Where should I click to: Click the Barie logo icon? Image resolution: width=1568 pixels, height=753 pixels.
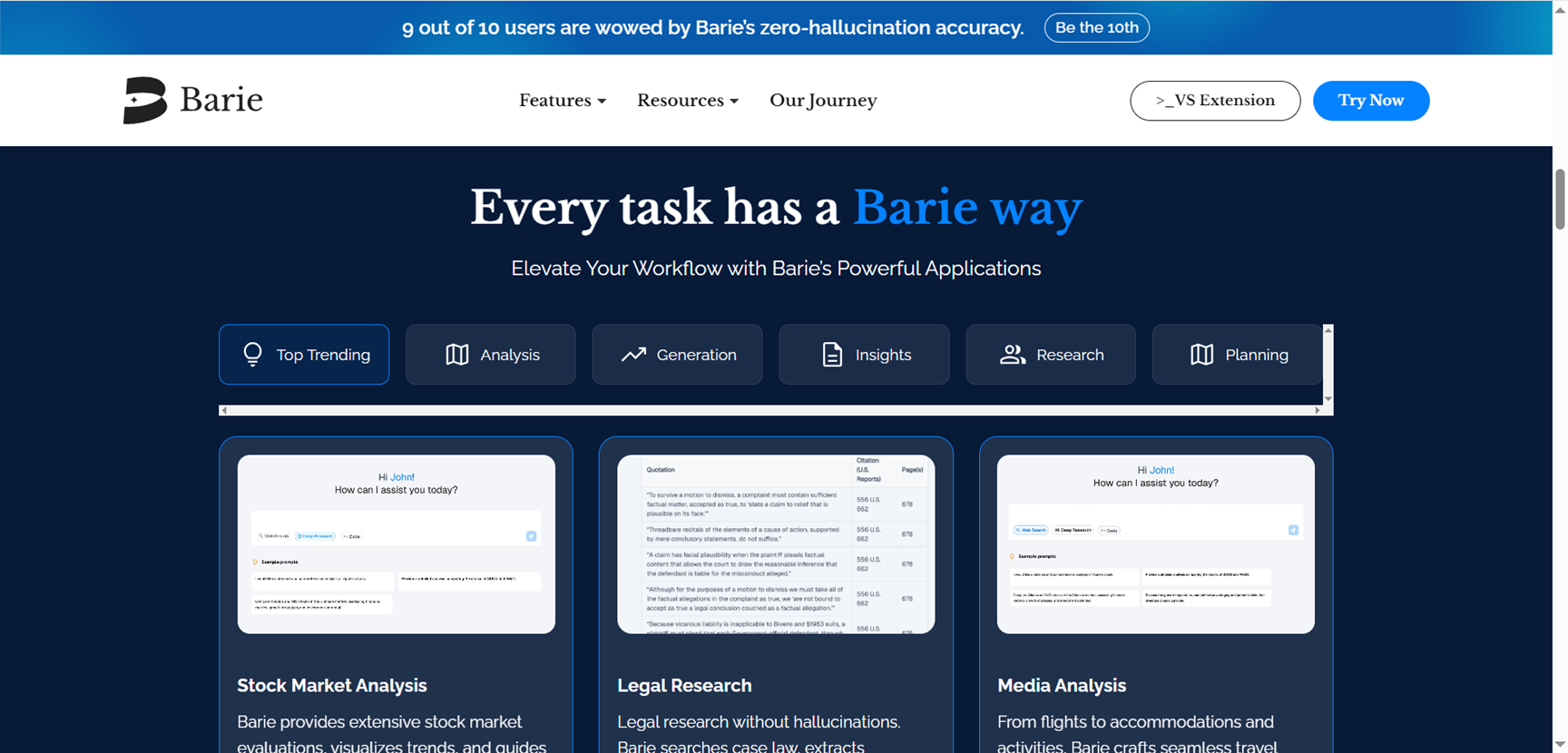tap(145, 100)
